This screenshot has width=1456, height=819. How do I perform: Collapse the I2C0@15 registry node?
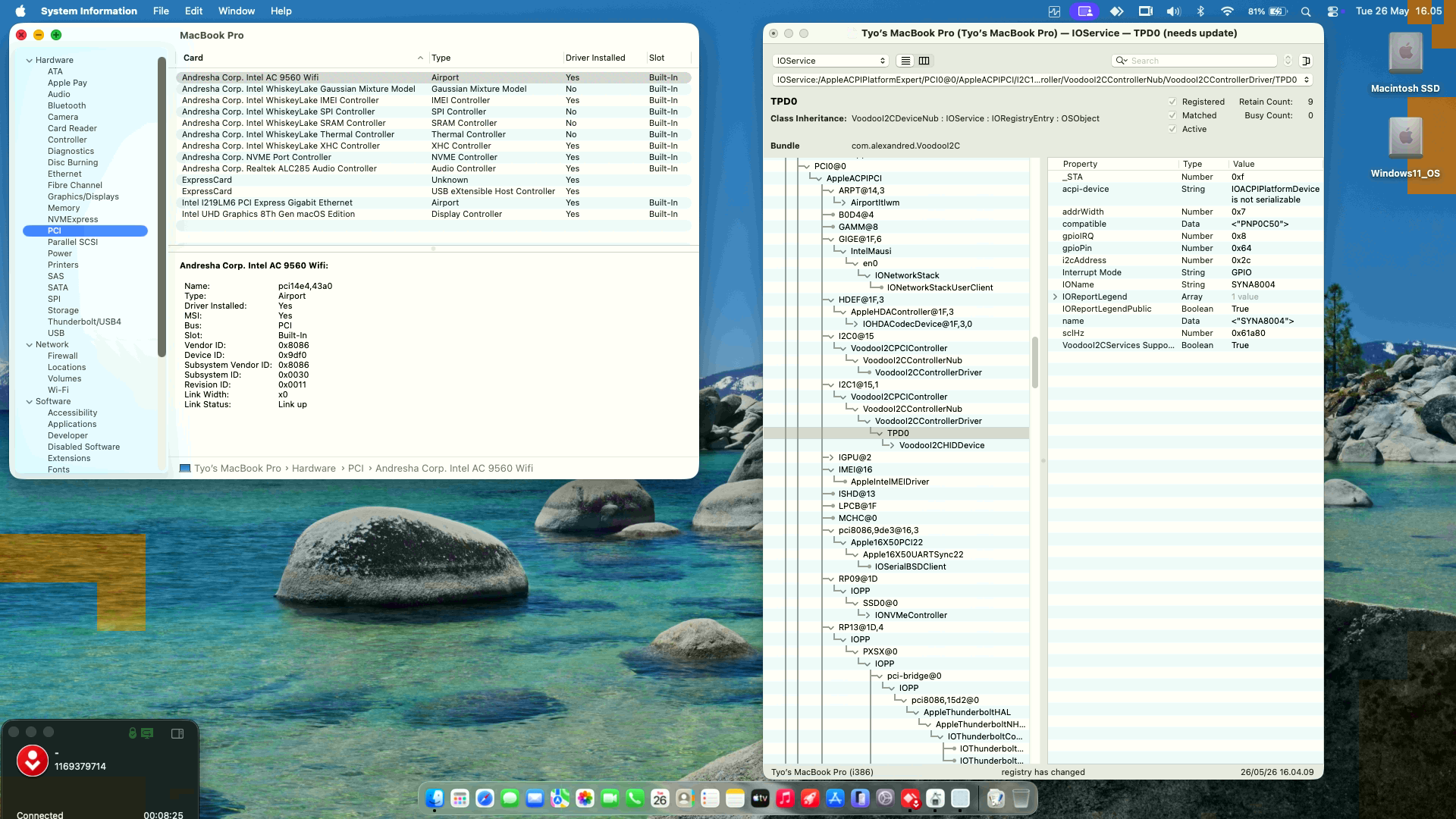830,336
